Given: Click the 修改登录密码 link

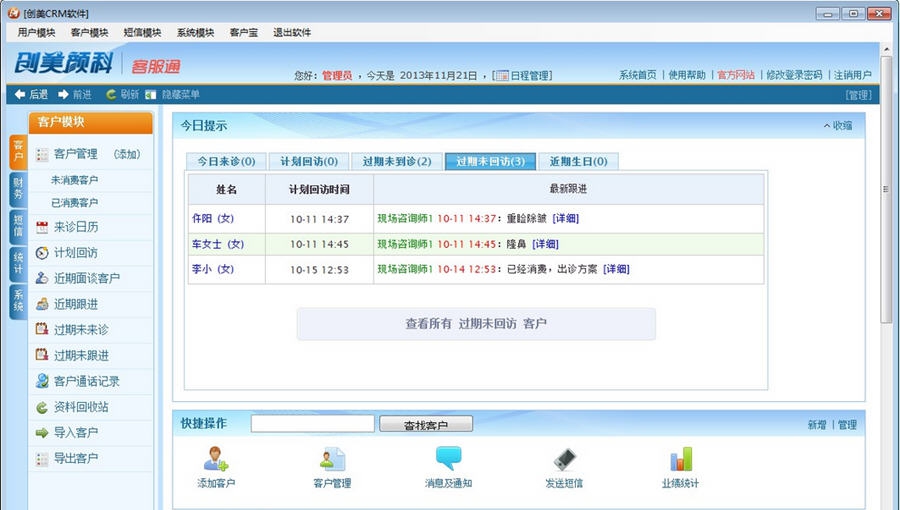Looking at the screenshot, I should (x=794, y=75).
